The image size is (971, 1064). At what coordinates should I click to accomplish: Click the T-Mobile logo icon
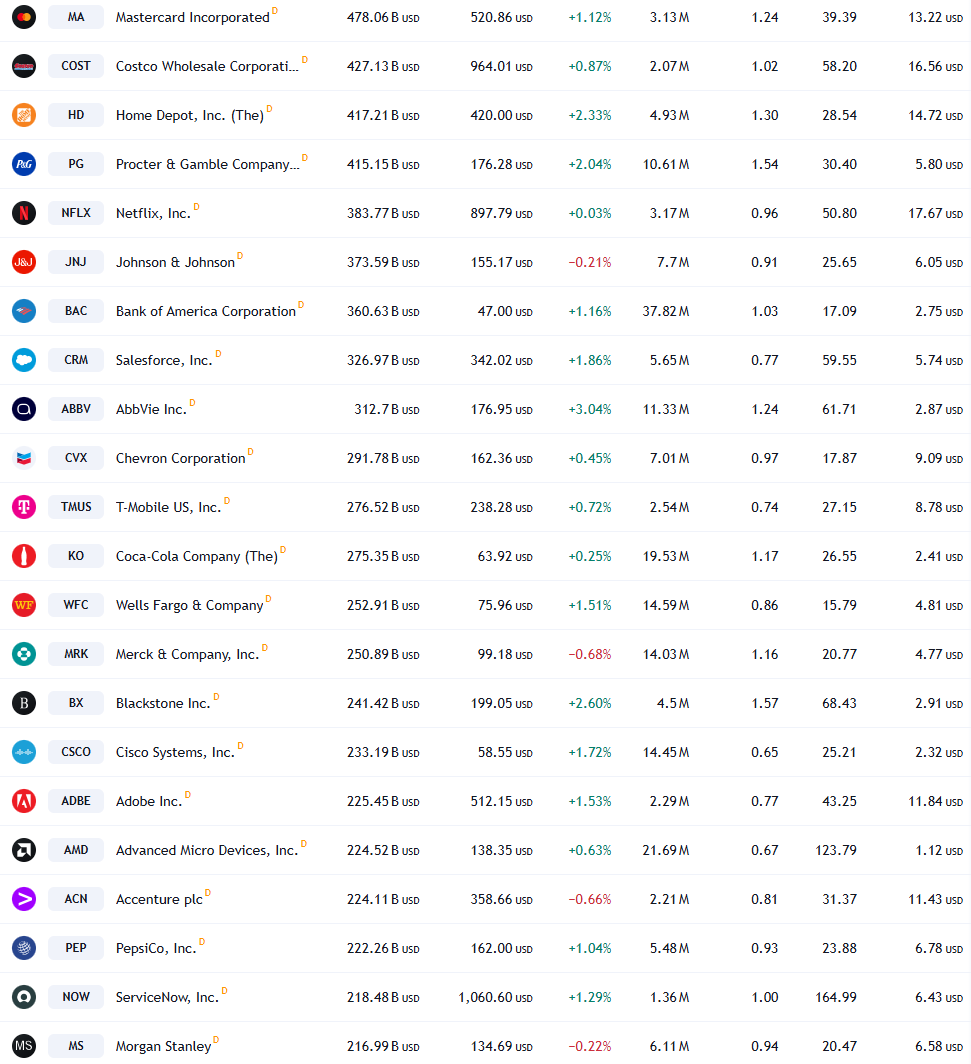point(24,507)
